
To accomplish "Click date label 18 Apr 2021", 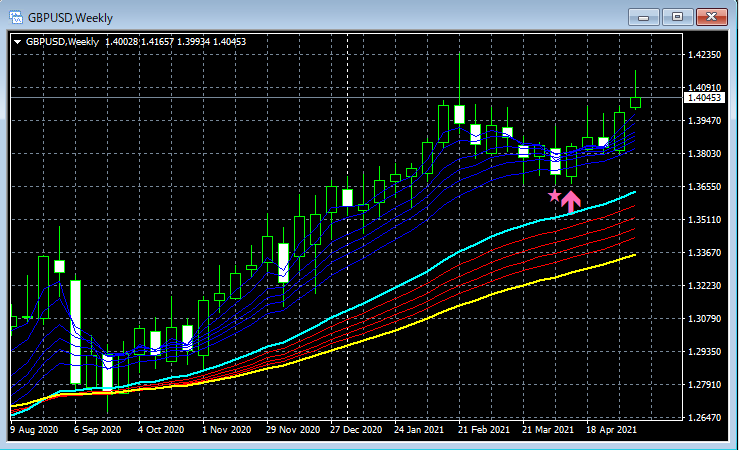I will 611,430.
